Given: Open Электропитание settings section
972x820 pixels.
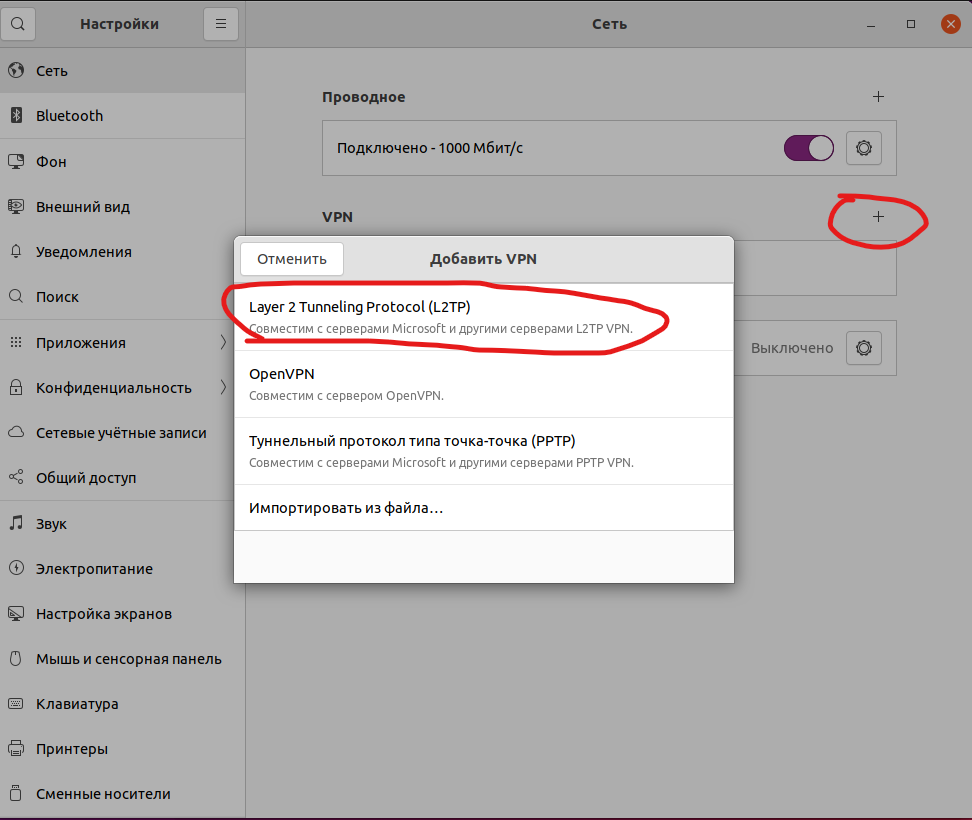Looking at the screenshot, I should click(x=94, y=569).
